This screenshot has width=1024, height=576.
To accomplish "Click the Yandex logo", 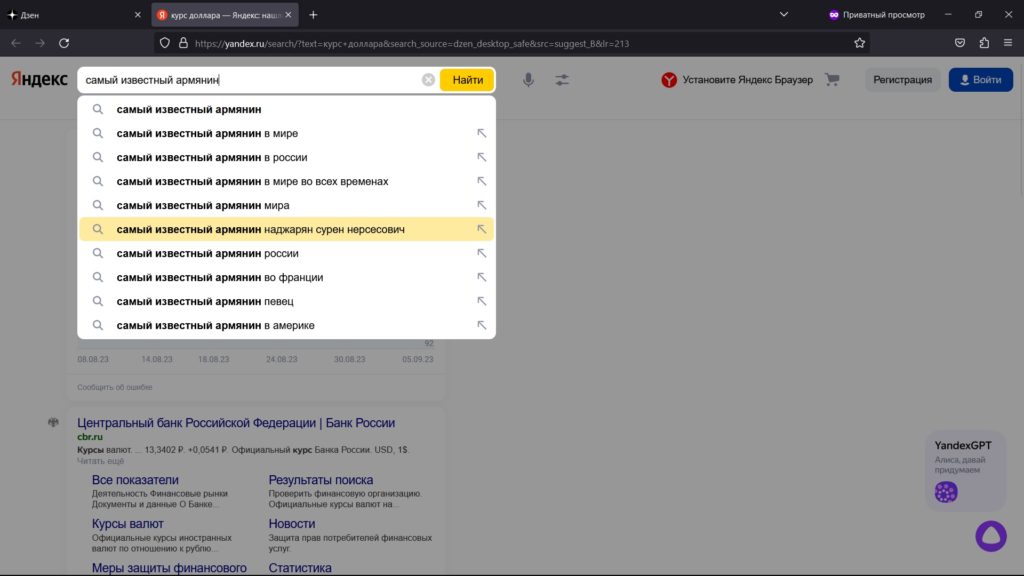I will tap(39, 79).
